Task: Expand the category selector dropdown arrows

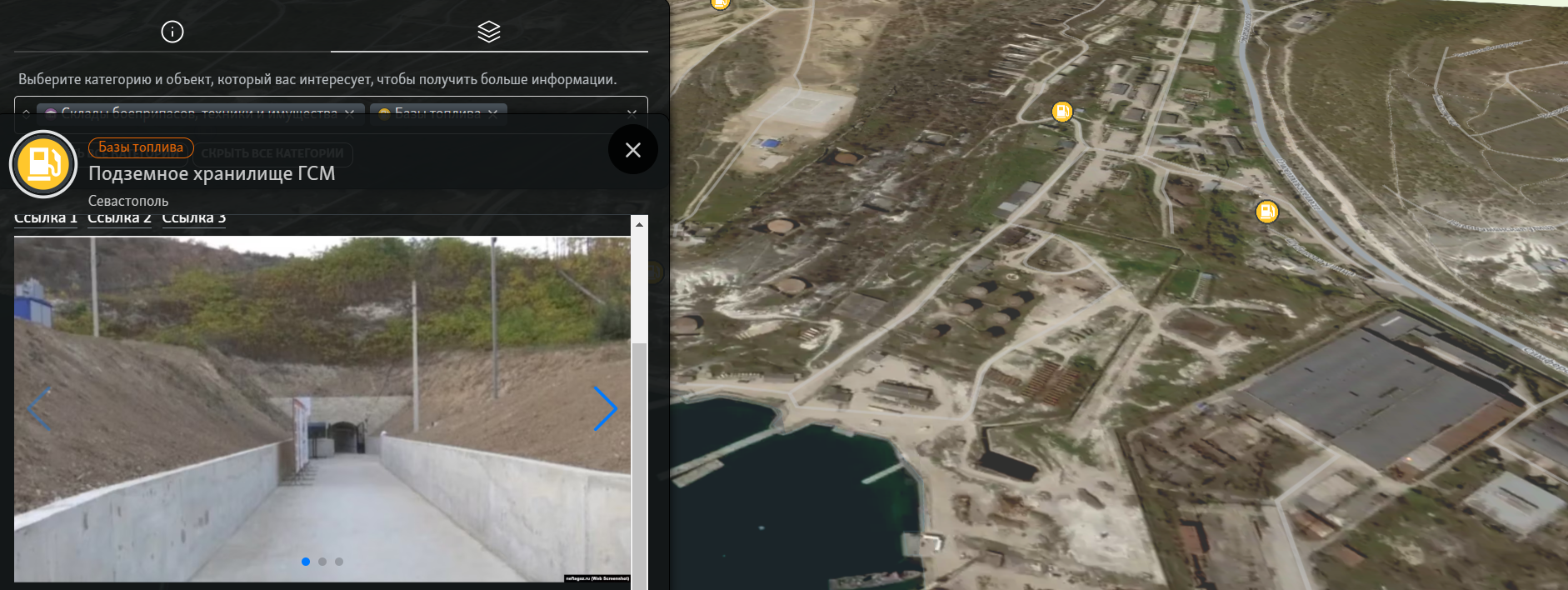Action: pos(26,113)
